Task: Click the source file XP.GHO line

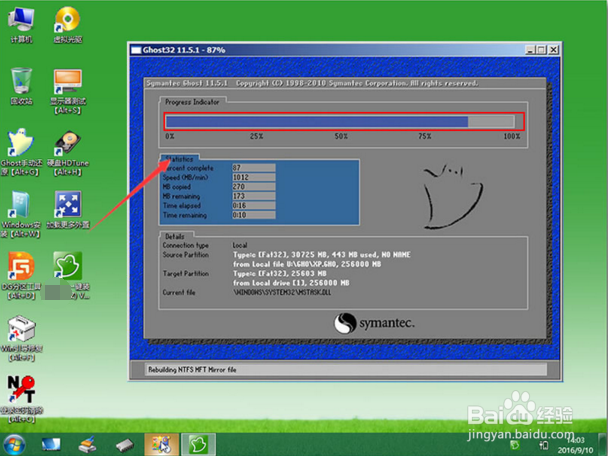Action: (x=307, y=264)
